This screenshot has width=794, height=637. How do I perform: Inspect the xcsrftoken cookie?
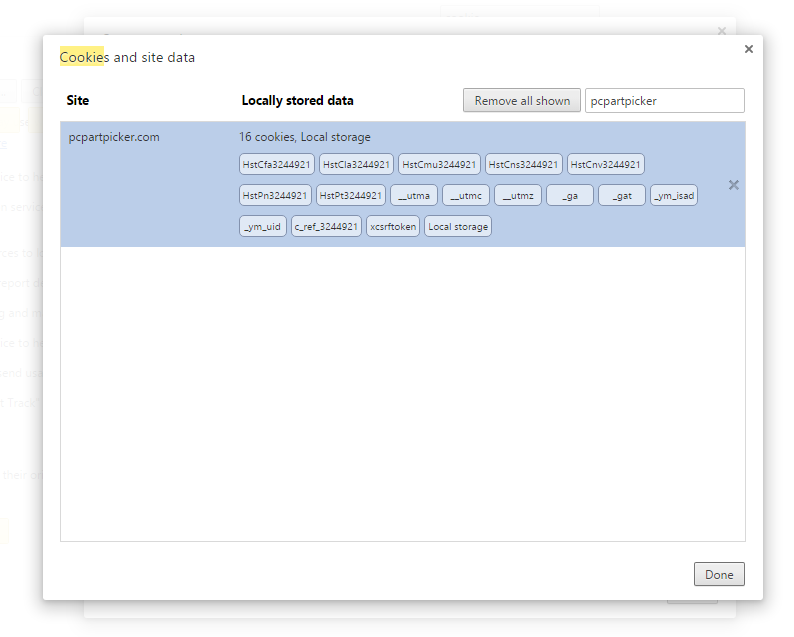pos(393,226)
